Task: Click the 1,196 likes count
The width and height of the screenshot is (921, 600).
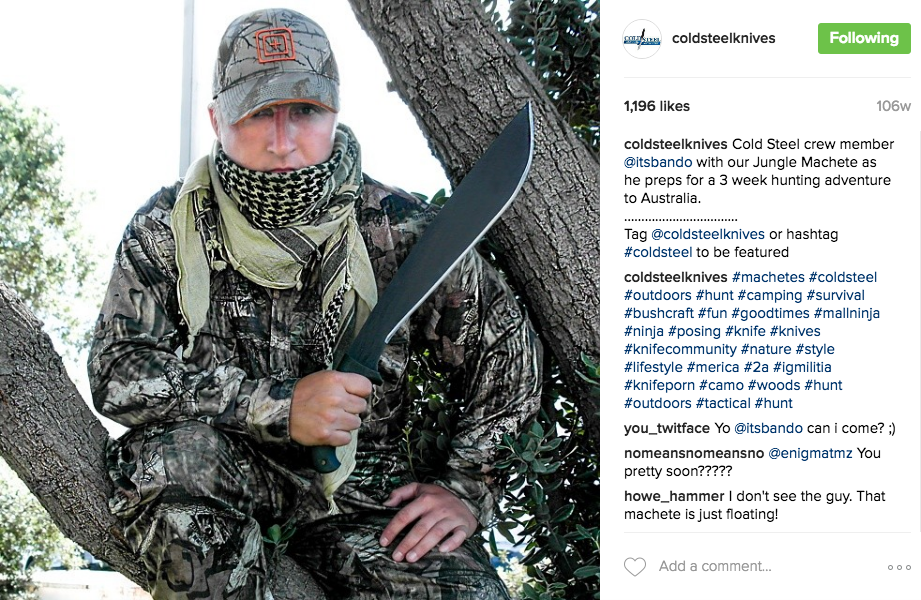Action: [657, 106]
